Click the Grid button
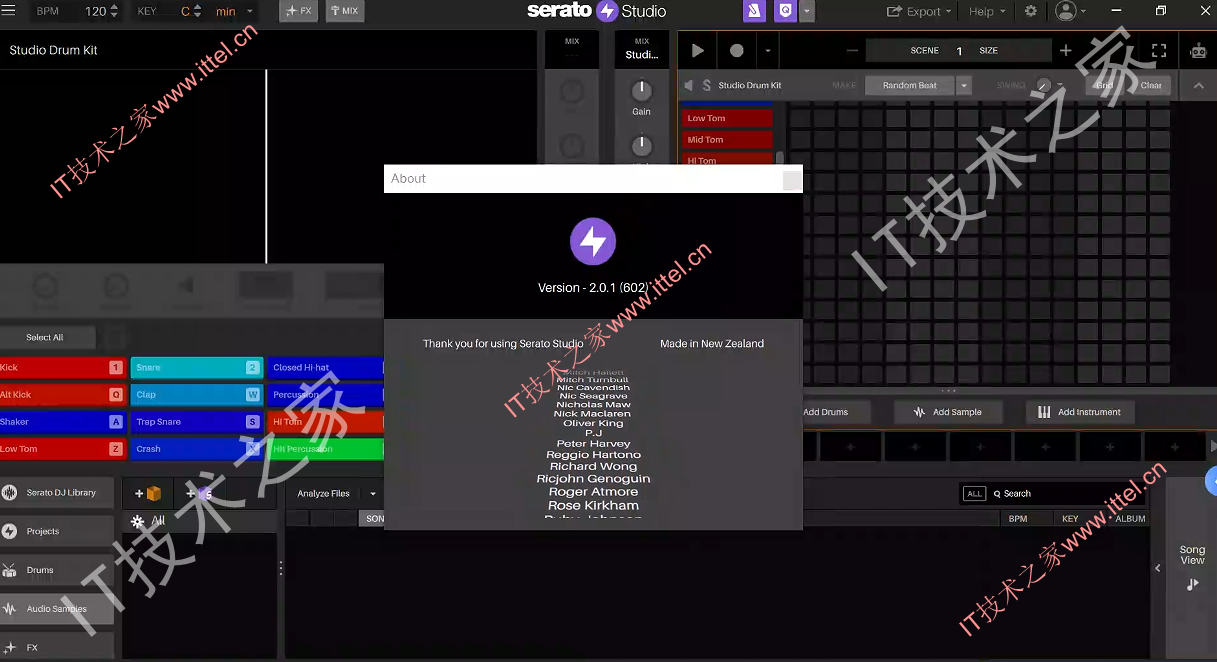This screenshot has width=1217, height=662. pyautogui.click(x=1104, y=85)
